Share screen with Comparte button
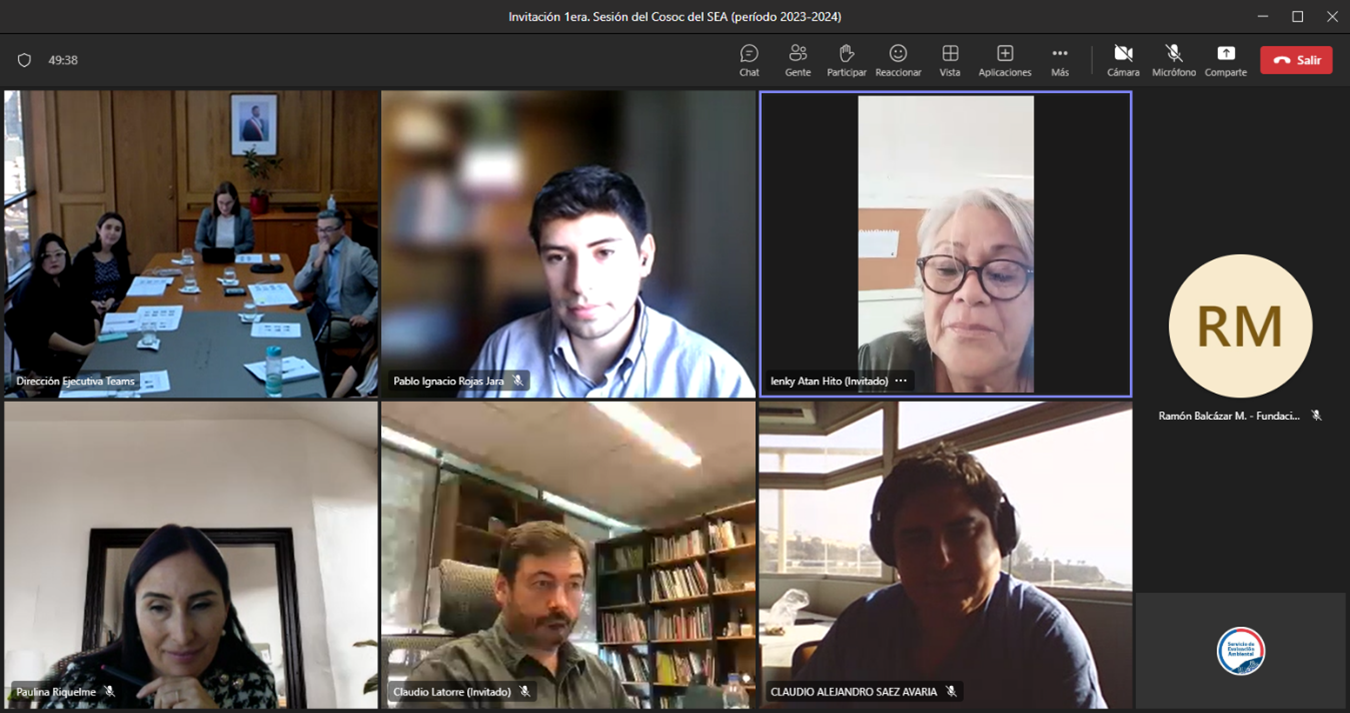 pyautogui.click(x=1225, y=60)
